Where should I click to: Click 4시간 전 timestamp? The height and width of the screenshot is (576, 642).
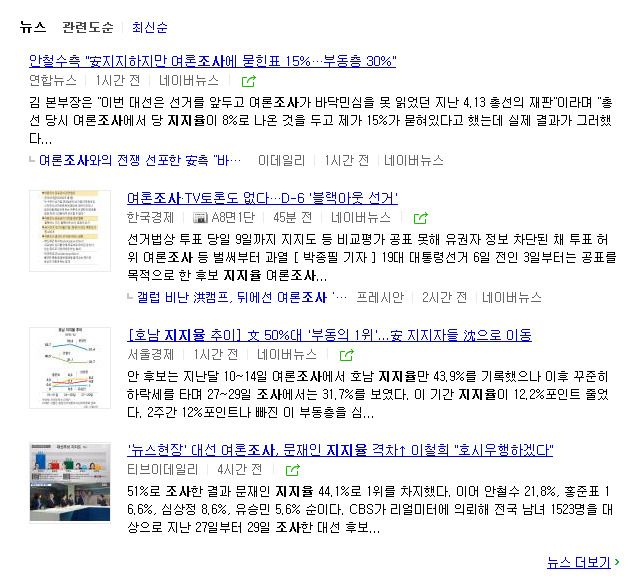(x=240, y=470)
